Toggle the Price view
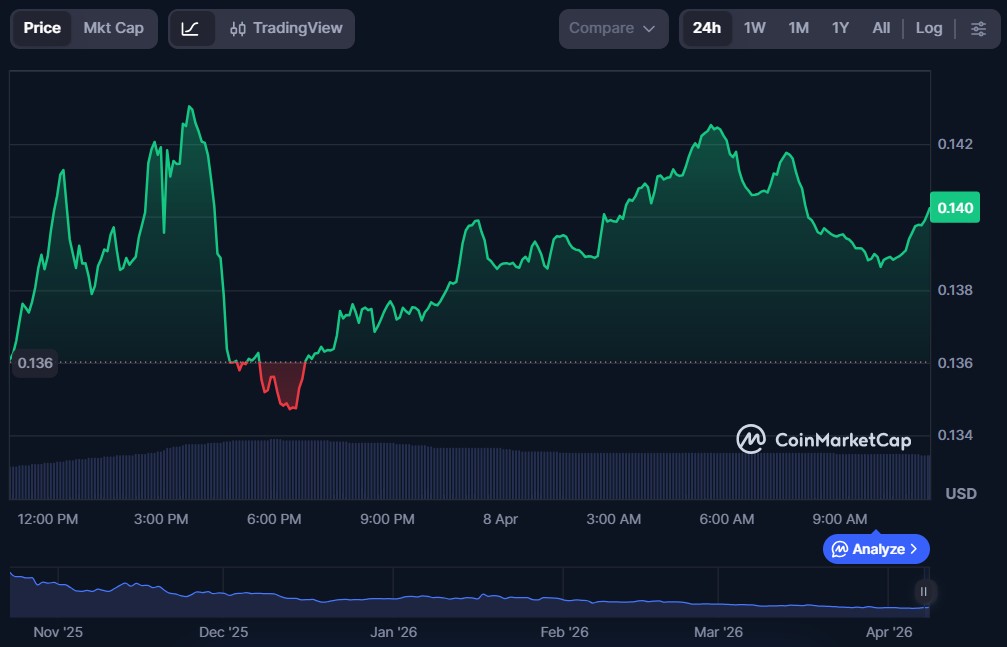Screen dimensions: 1007x647 (42, 28)
